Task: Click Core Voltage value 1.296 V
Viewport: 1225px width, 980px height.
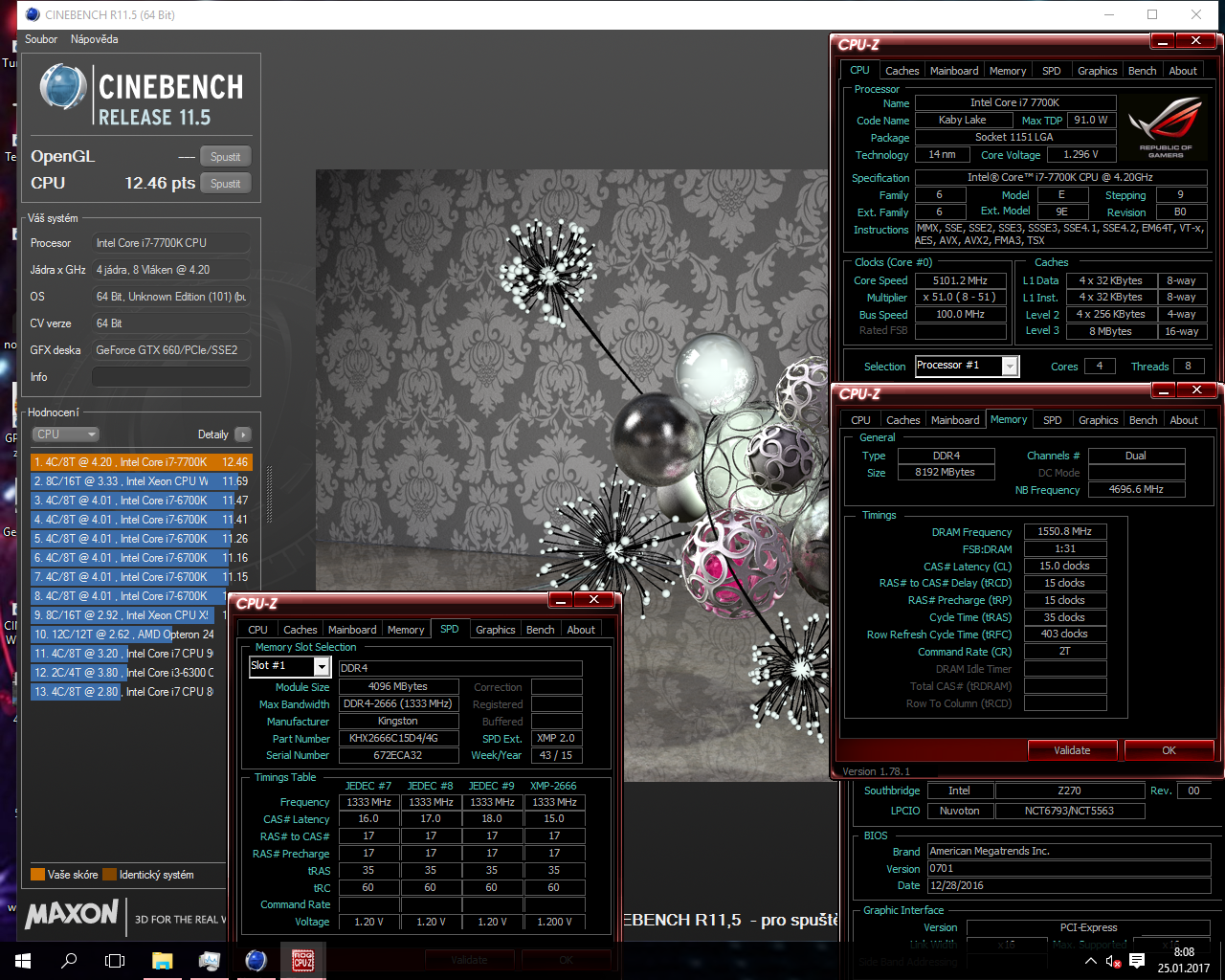Action: coord(1080,154)
